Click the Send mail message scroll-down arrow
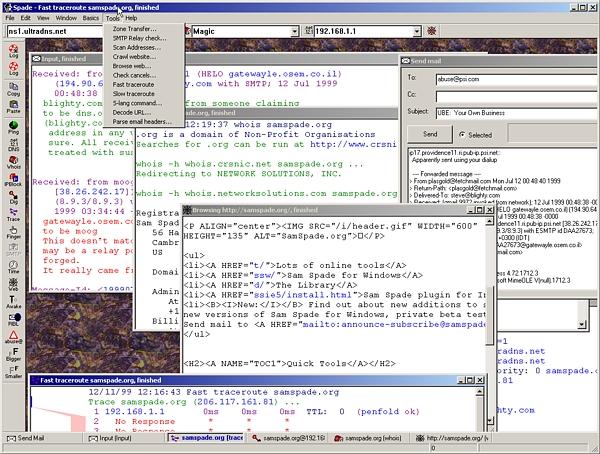Screen dimensions: 600x454 [582, 324]
